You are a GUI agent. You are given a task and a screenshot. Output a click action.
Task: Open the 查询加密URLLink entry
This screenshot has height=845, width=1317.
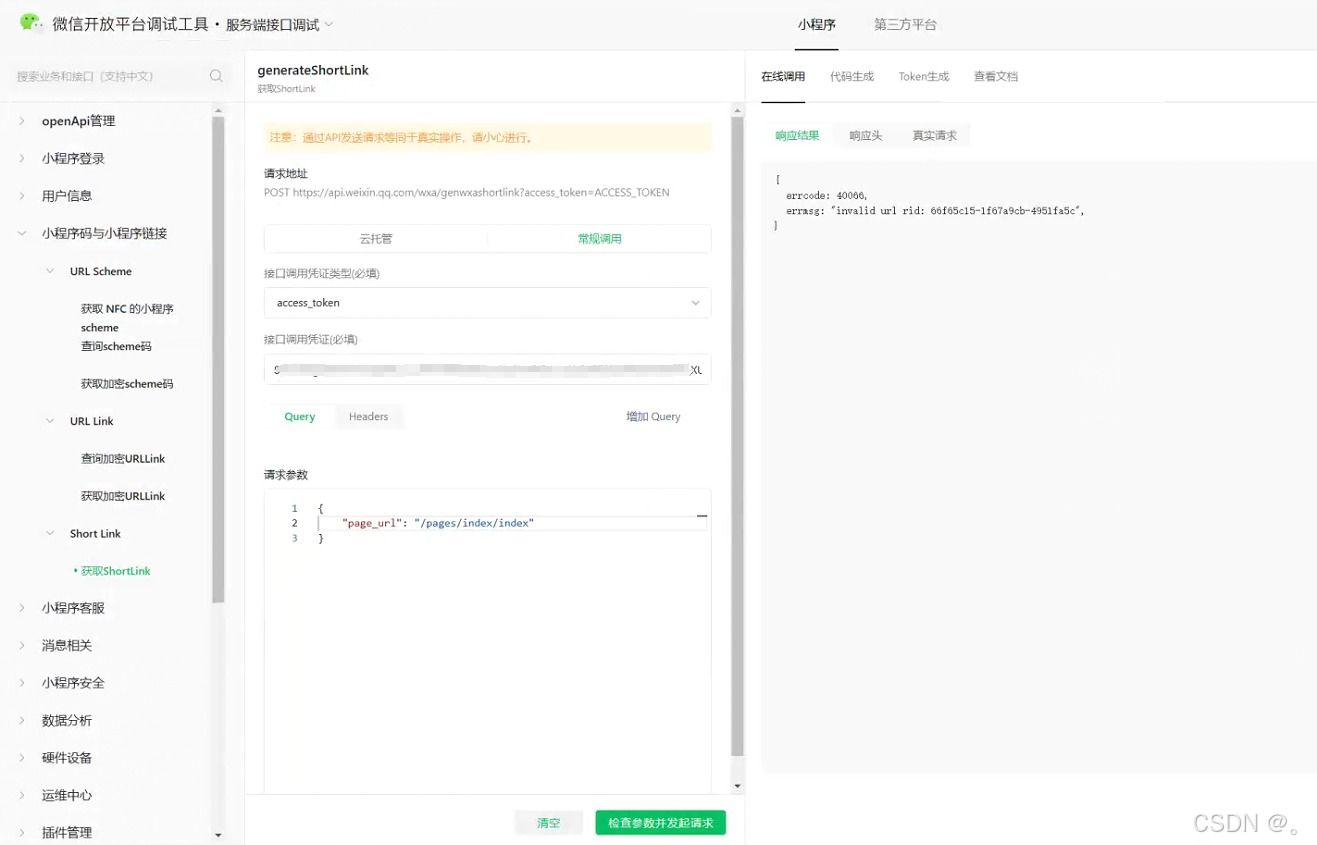[123, 459]
